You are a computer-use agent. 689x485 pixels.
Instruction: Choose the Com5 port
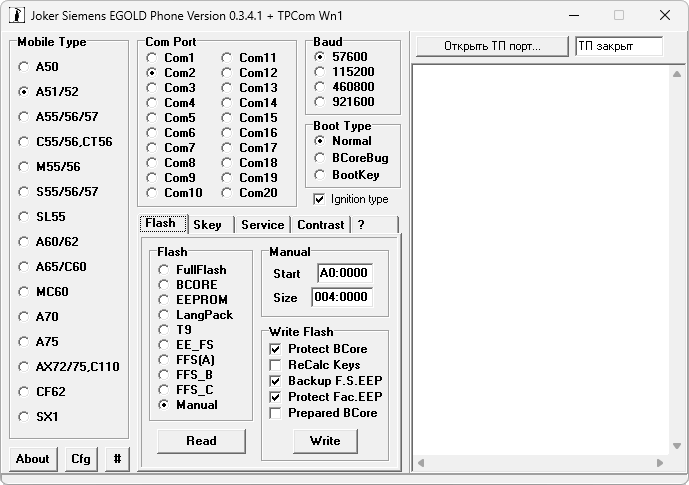point(170,118)
